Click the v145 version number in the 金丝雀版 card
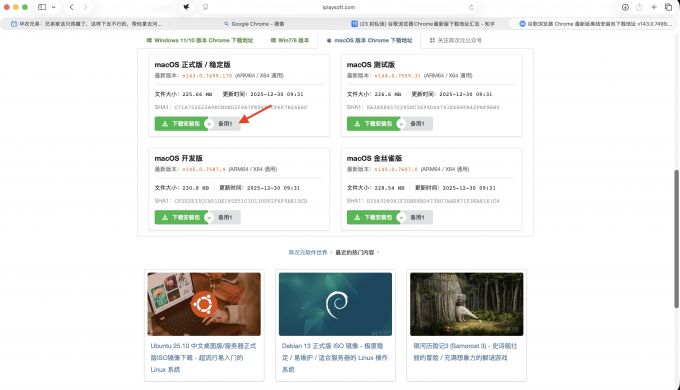Screen dimensions: 680x390 point(396,169)
